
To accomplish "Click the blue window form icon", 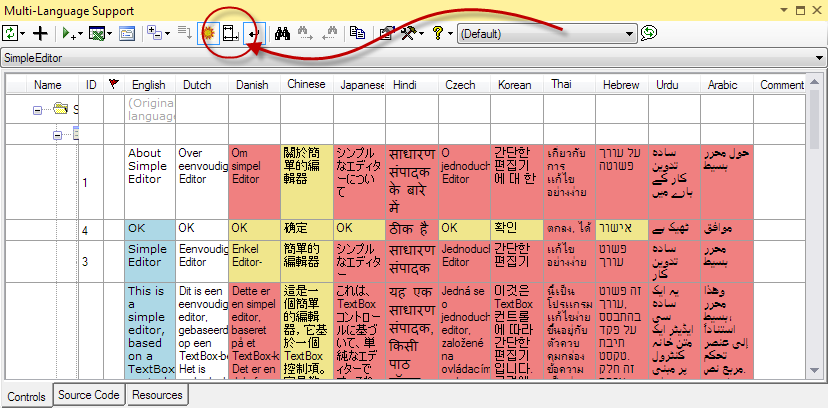I will [127, 33].
